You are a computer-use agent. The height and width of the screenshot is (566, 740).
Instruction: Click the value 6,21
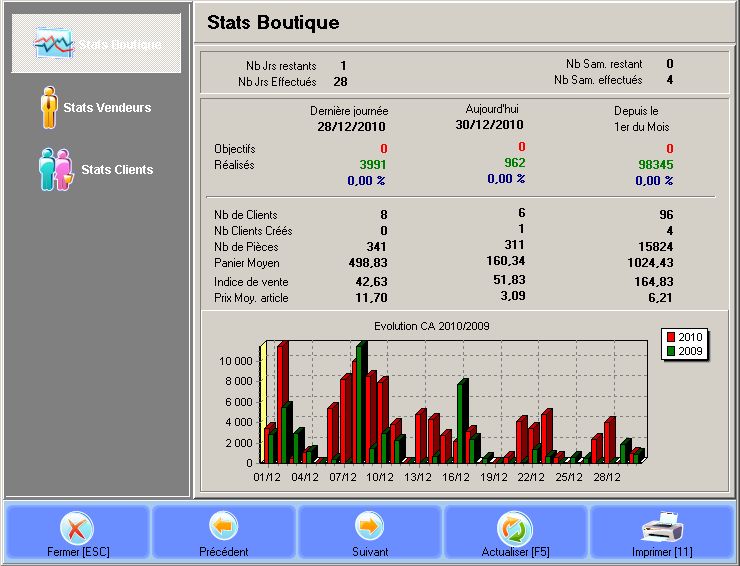coord(660,298)
